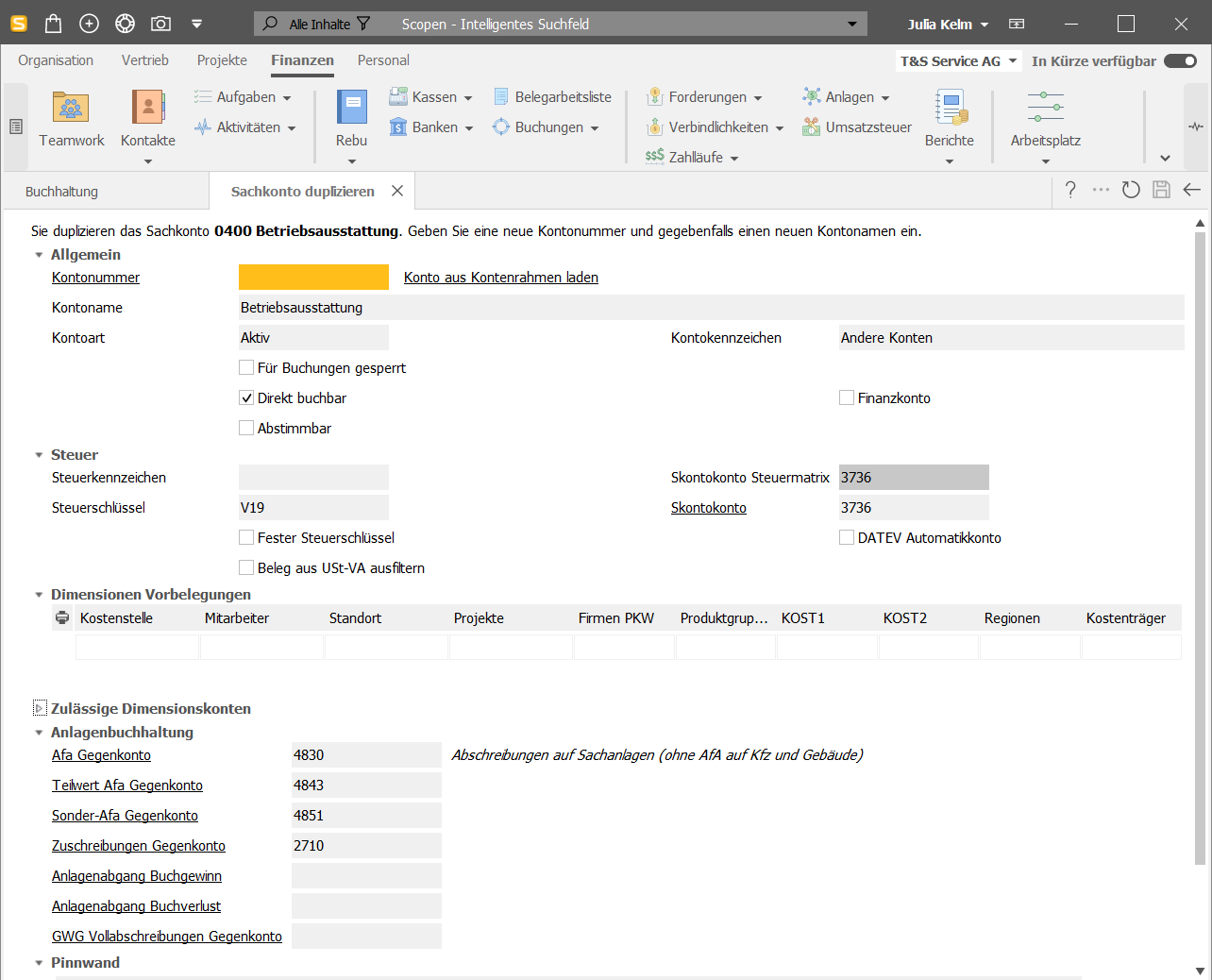Click the 'Afa Gegenkonto' link
This screenshot has width=1212, height=980.
click(101, 754)
